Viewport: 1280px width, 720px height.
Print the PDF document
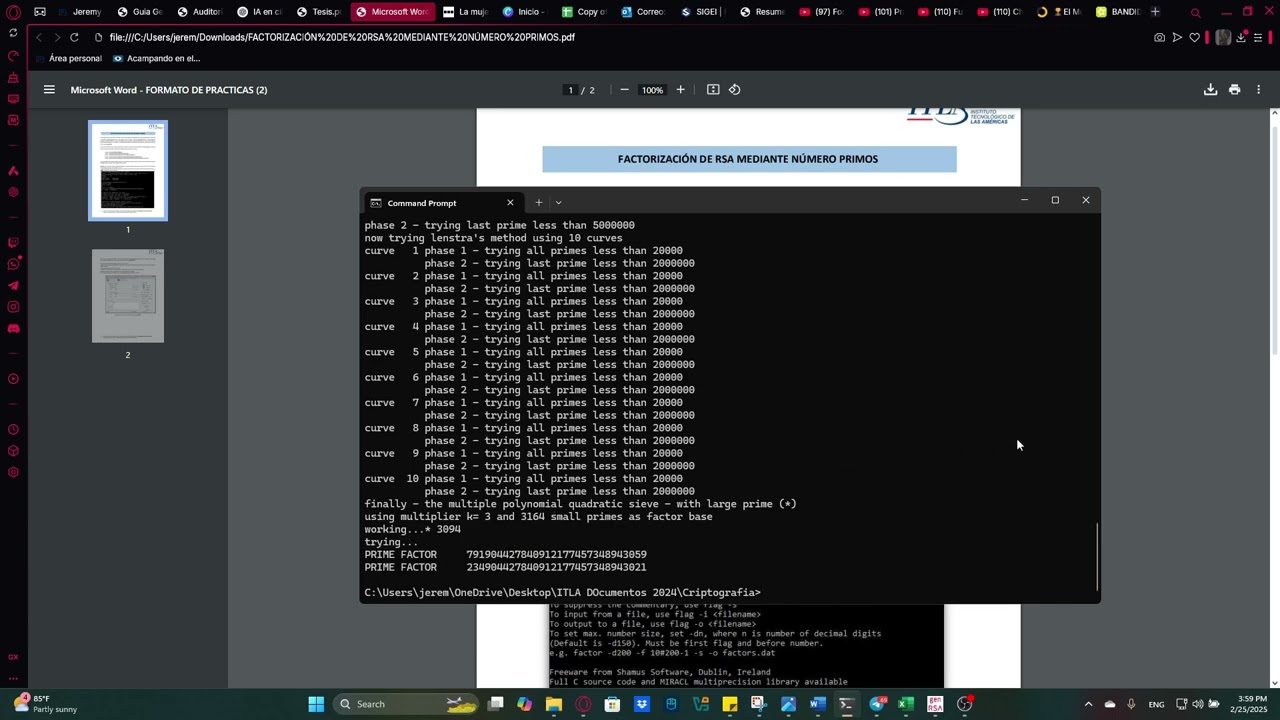click(1234, 90)
